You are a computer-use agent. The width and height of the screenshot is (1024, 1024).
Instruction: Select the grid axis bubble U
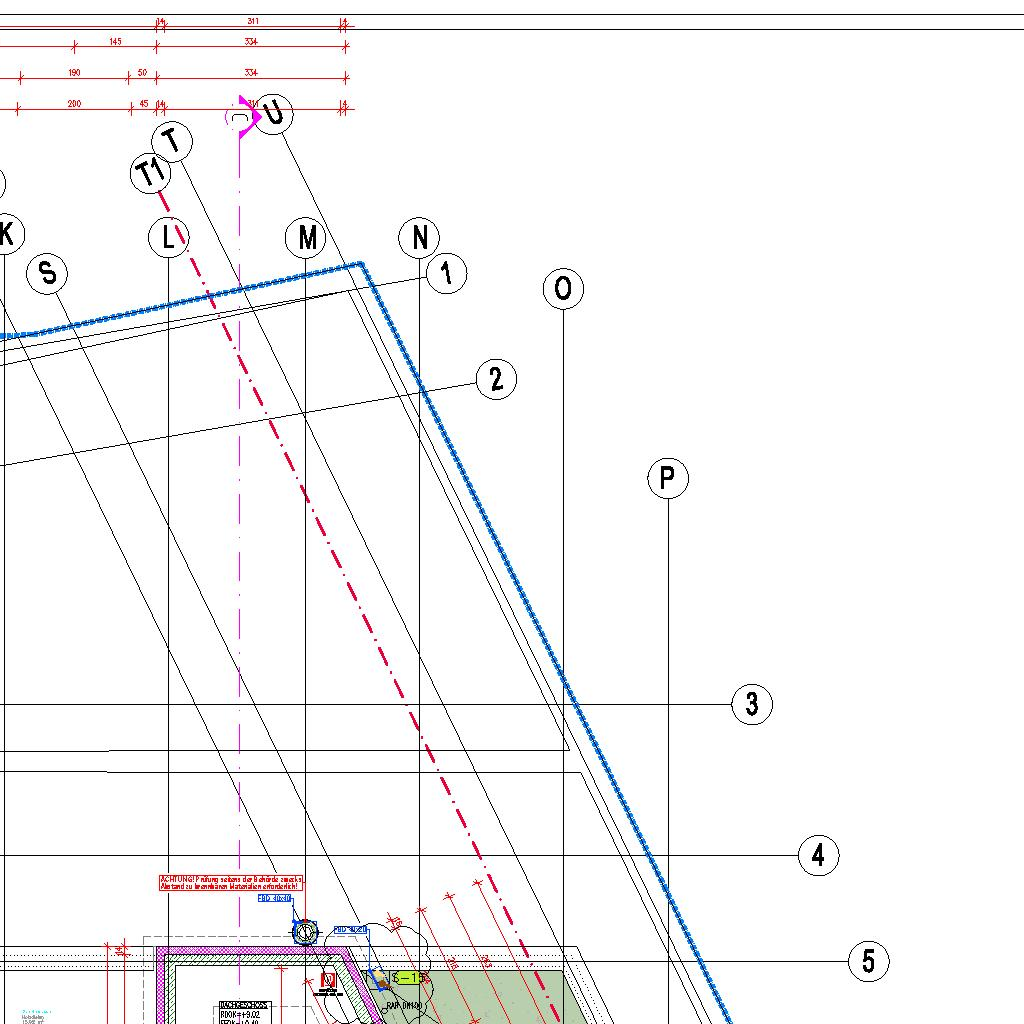[x=275, y=114]
